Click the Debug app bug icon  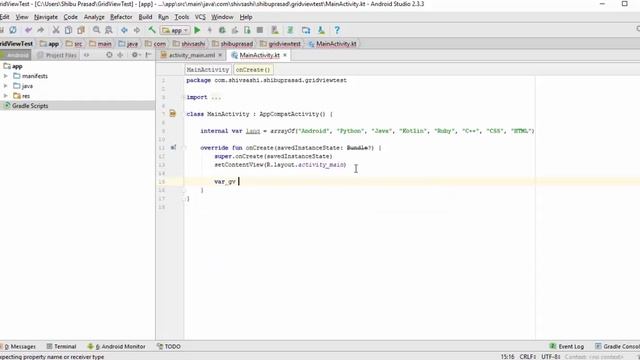(x=222, y=30)
